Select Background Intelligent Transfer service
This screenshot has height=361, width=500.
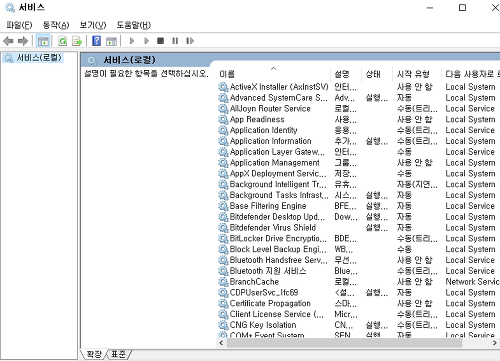[x=278, y=184]
